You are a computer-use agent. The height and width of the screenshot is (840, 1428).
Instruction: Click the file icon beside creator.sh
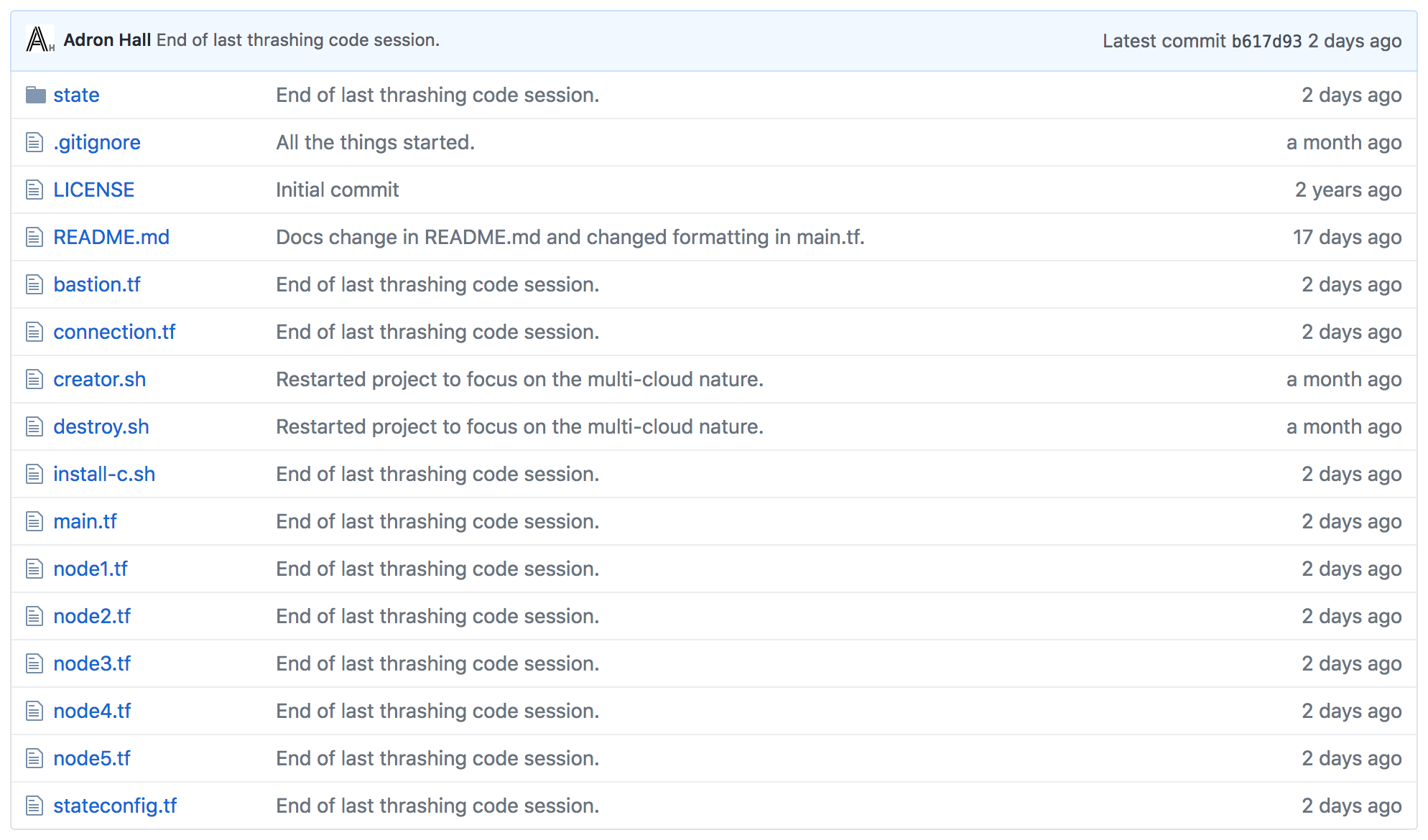tap(34, 379)
